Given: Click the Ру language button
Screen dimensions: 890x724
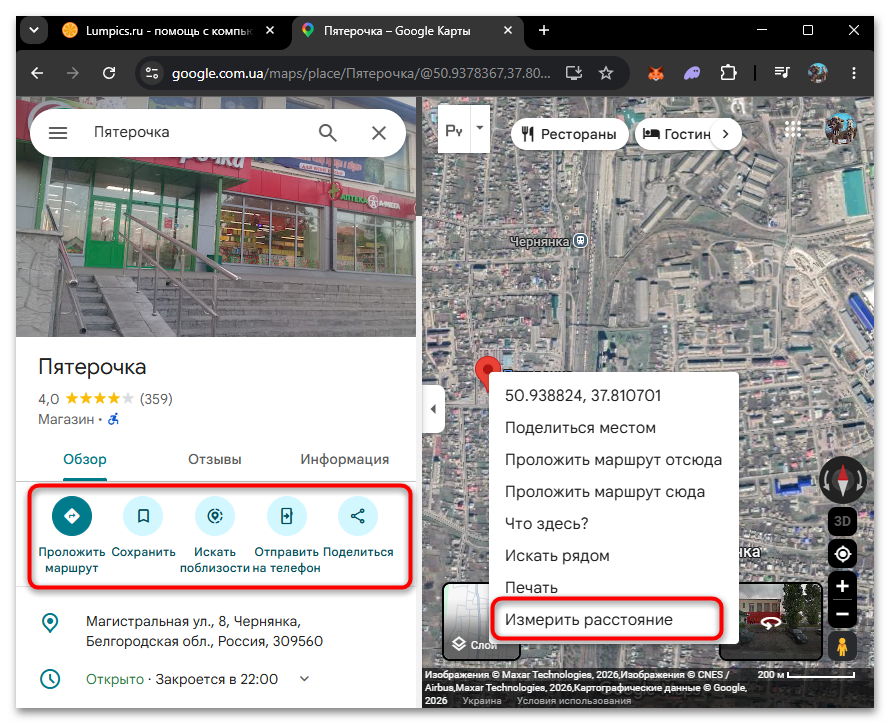Looking at the screenshot, I should 454,131.
